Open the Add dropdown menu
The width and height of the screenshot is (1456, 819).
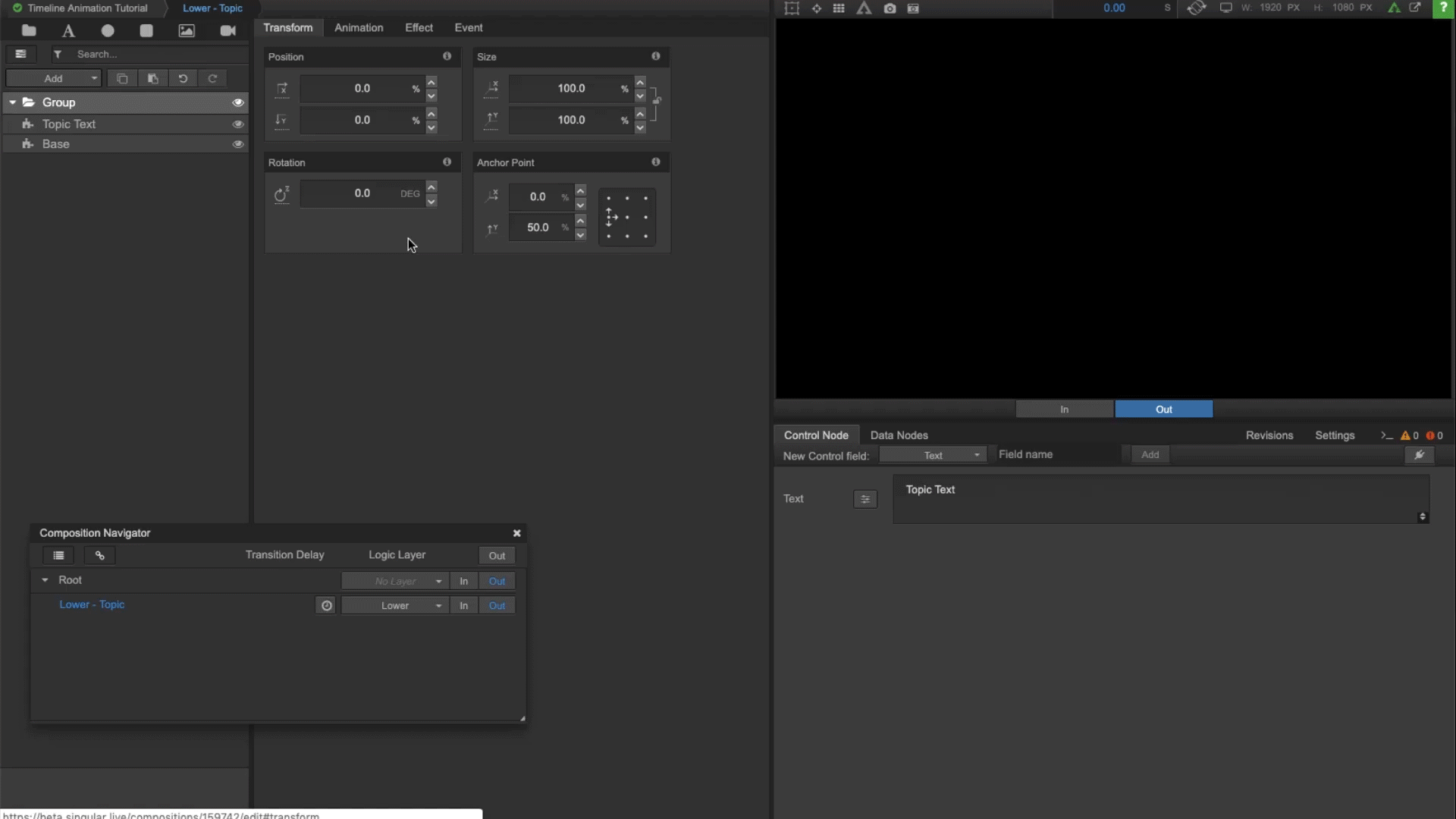tap(53, 78)
